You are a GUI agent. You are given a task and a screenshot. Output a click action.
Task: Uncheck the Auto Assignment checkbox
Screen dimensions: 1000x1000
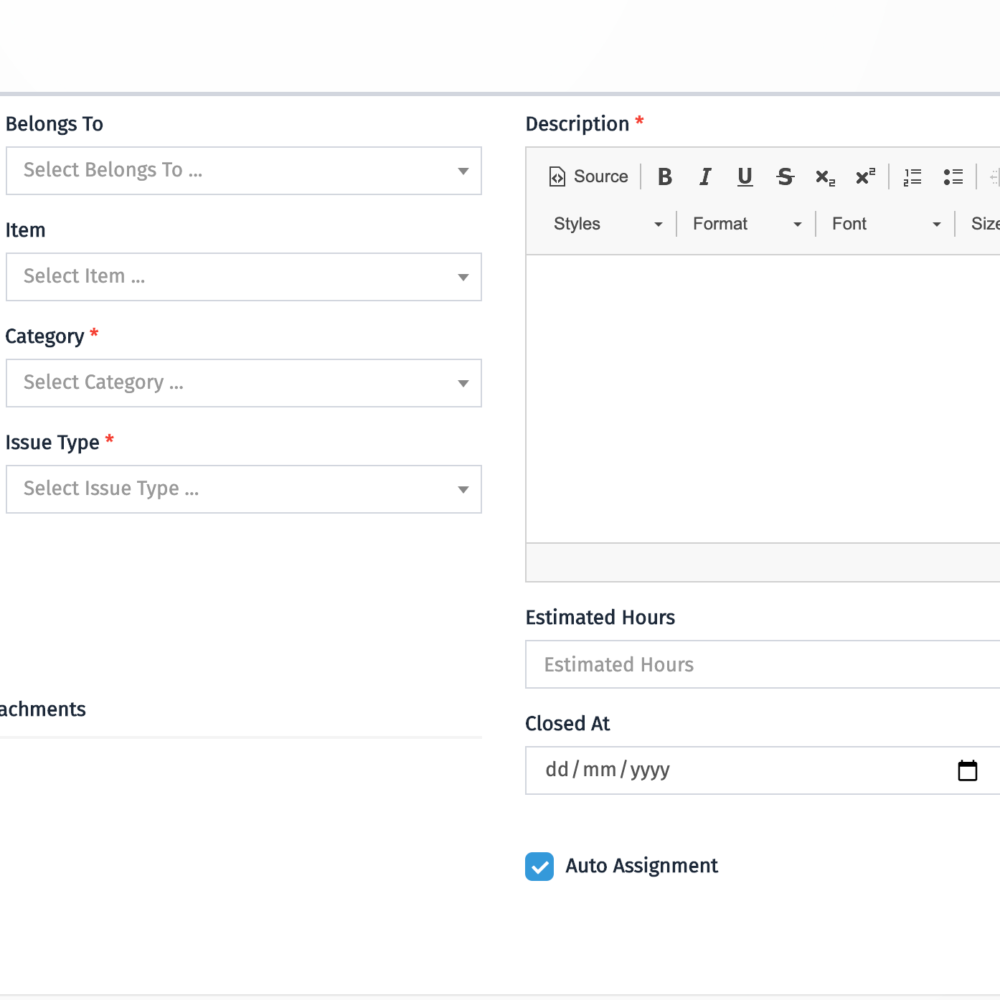click(x=539, y=866)
